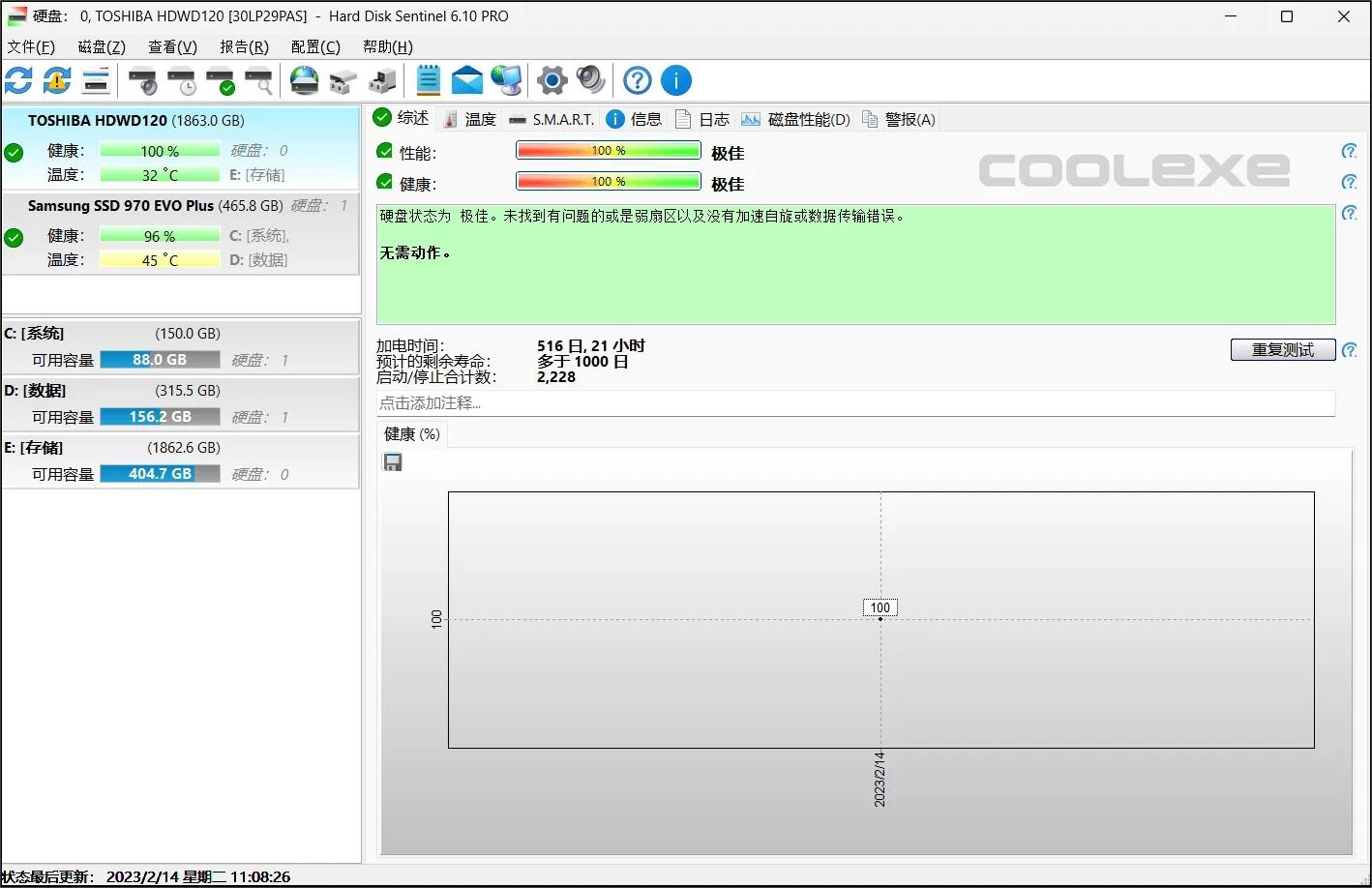Viewport: 1372px width, 888px height.
Task: Click the question mark help toolbar icon
Action: coord(638,80)
